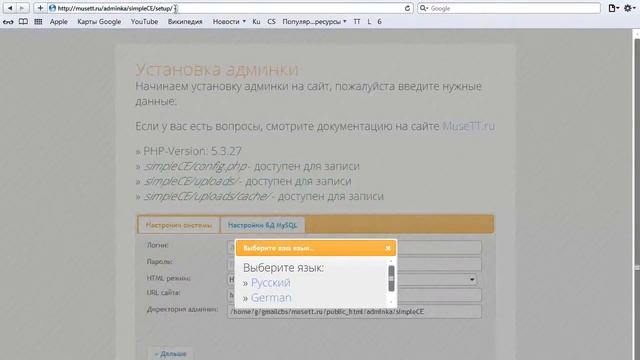Open the browser settings gear menu
The width and height of the screenshot is (640, 360).
click(x=629, y=8)
